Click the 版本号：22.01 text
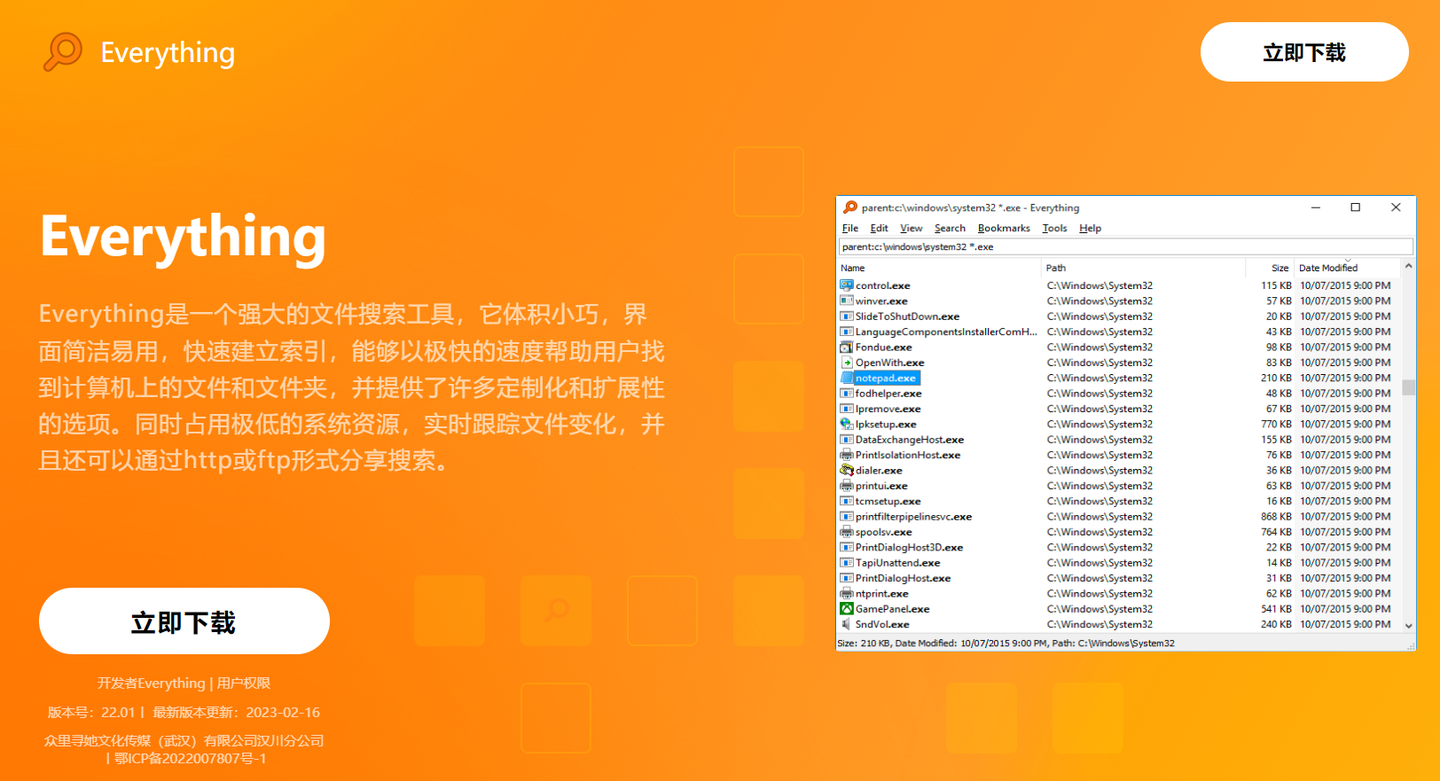 click(91, 712)
